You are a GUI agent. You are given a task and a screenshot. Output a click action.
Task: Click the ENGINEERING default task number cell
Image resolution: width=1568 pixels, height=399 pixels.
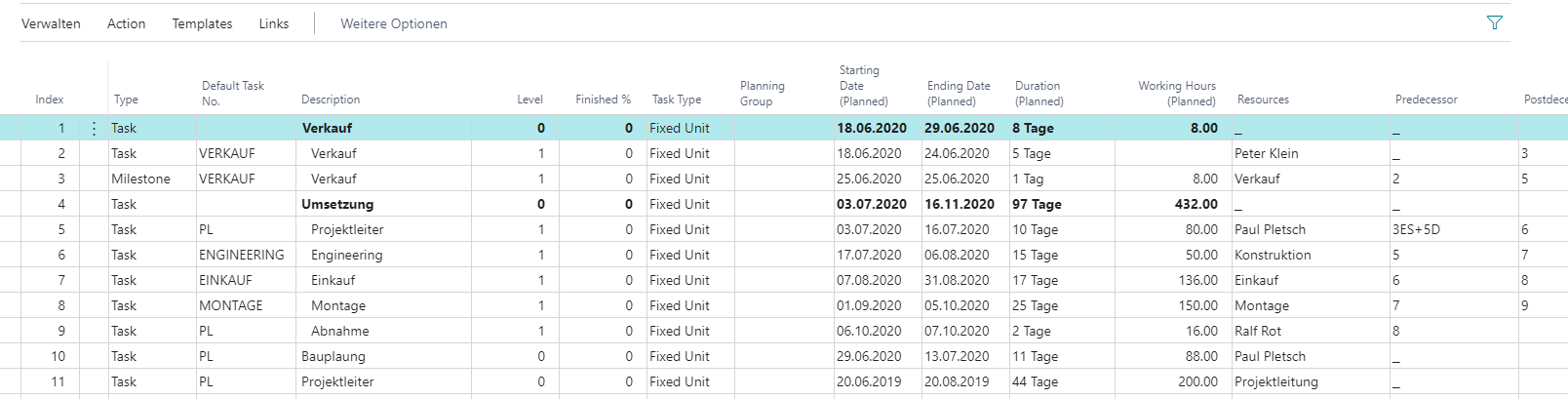tap(242, 255)
